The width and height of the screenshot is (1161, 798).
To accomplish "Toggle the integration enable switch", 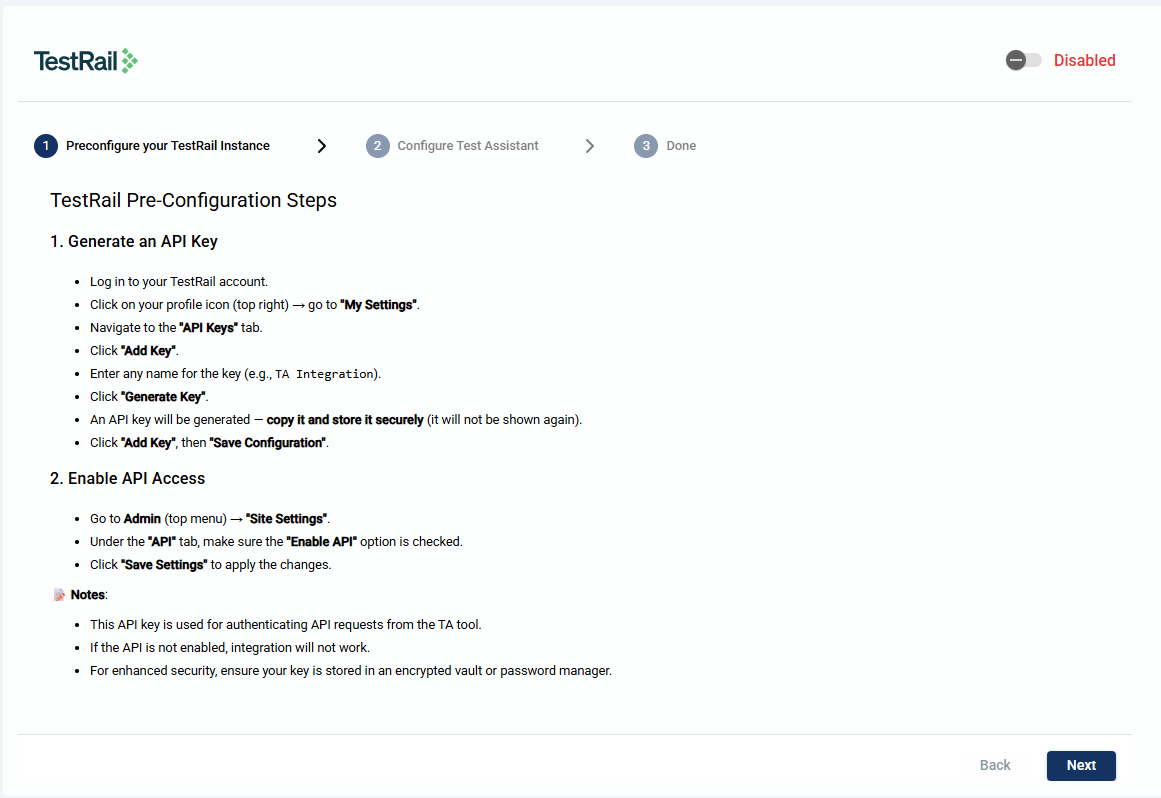I will tap(1023, 60).
